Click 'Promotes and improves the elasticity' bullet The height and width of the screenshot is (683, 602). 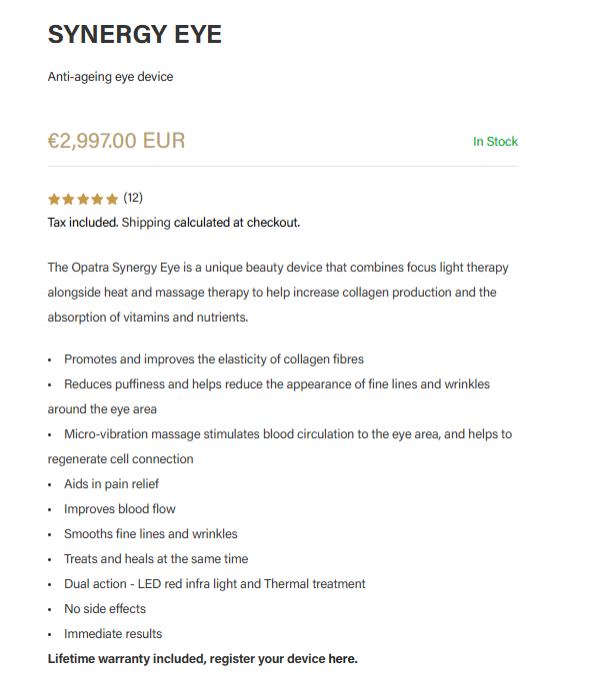(214, 359)
